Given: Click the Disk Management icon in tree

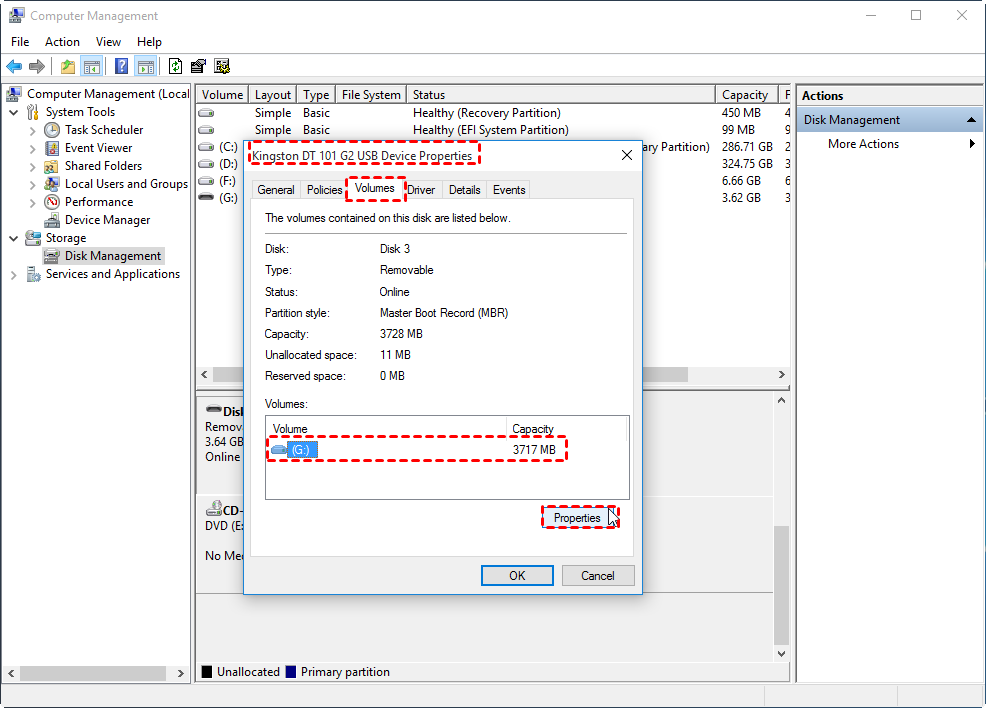Looking at the screenshot, I should [x=52, y=257].
